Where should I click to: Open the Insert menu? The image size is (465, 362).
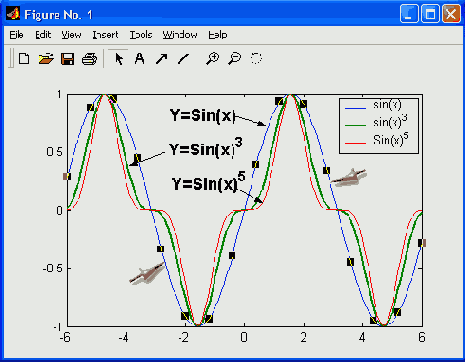(105, 35)
